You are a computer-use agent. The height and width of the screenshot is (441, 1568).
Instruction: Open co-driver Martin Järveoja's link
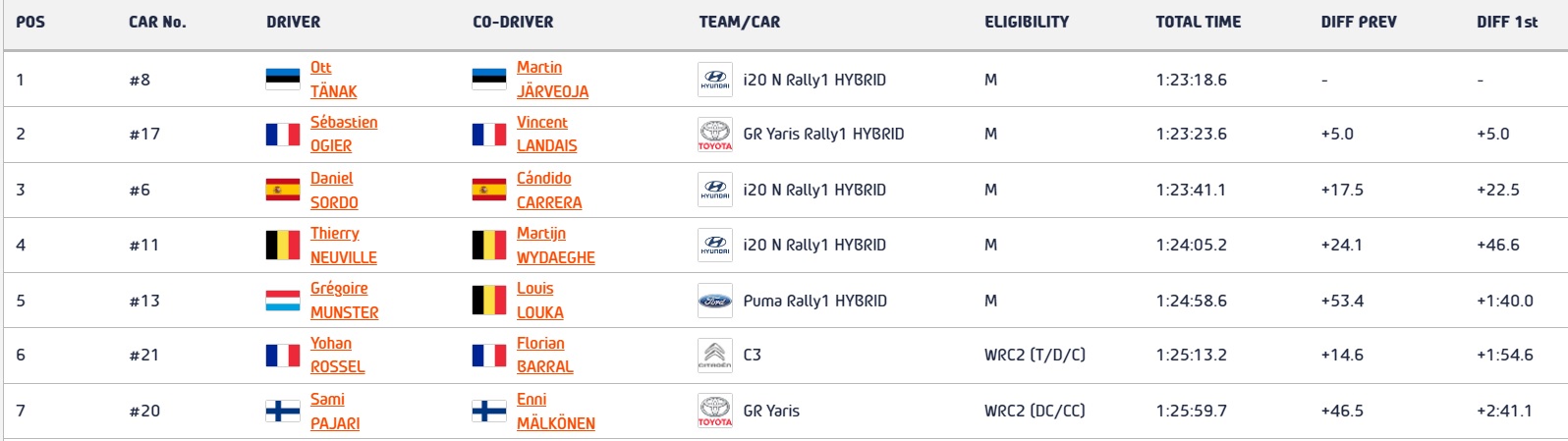tap(552, 80)
